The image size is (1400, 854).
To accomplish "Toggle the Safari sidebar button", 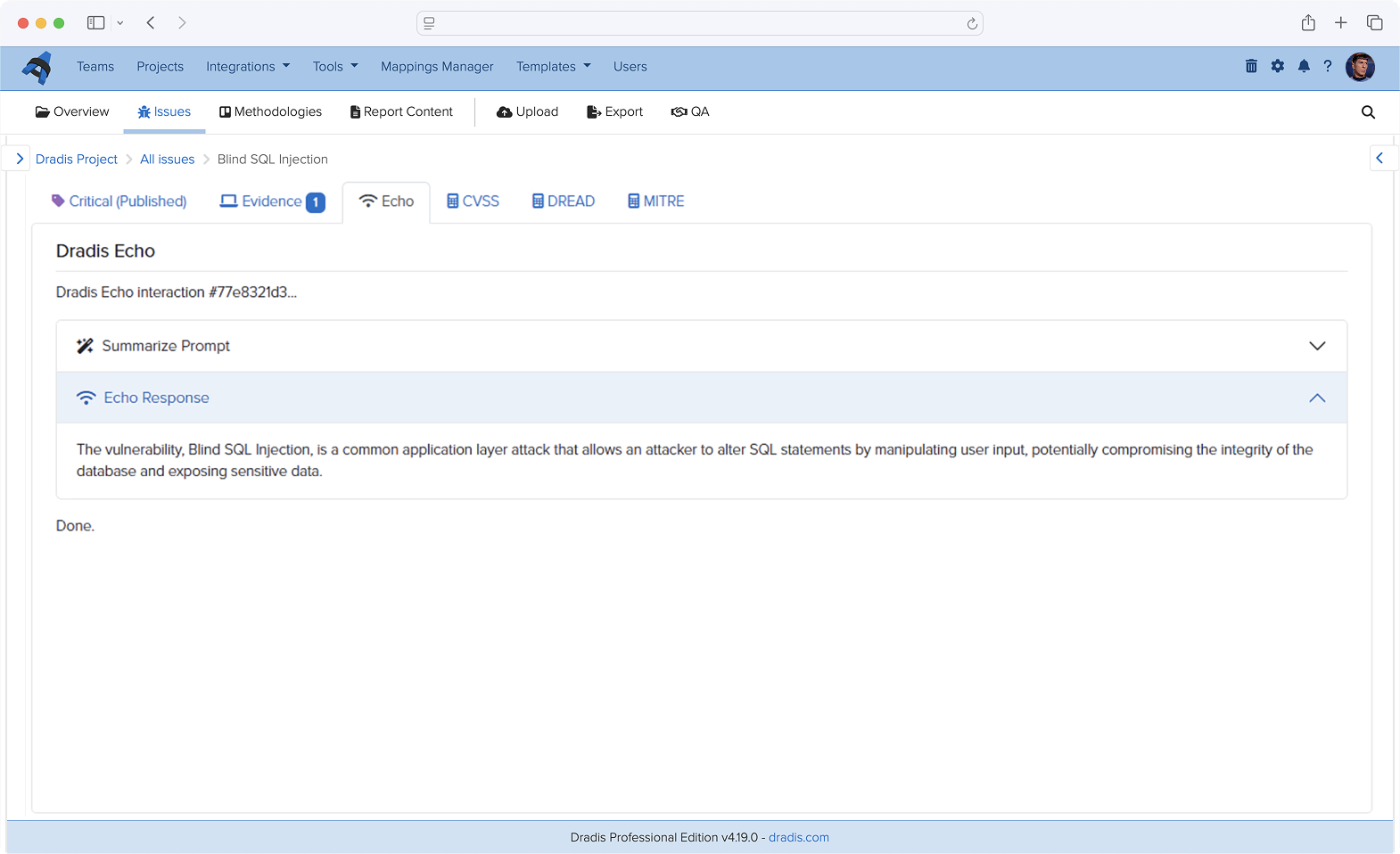I will (x=95, y=23).
